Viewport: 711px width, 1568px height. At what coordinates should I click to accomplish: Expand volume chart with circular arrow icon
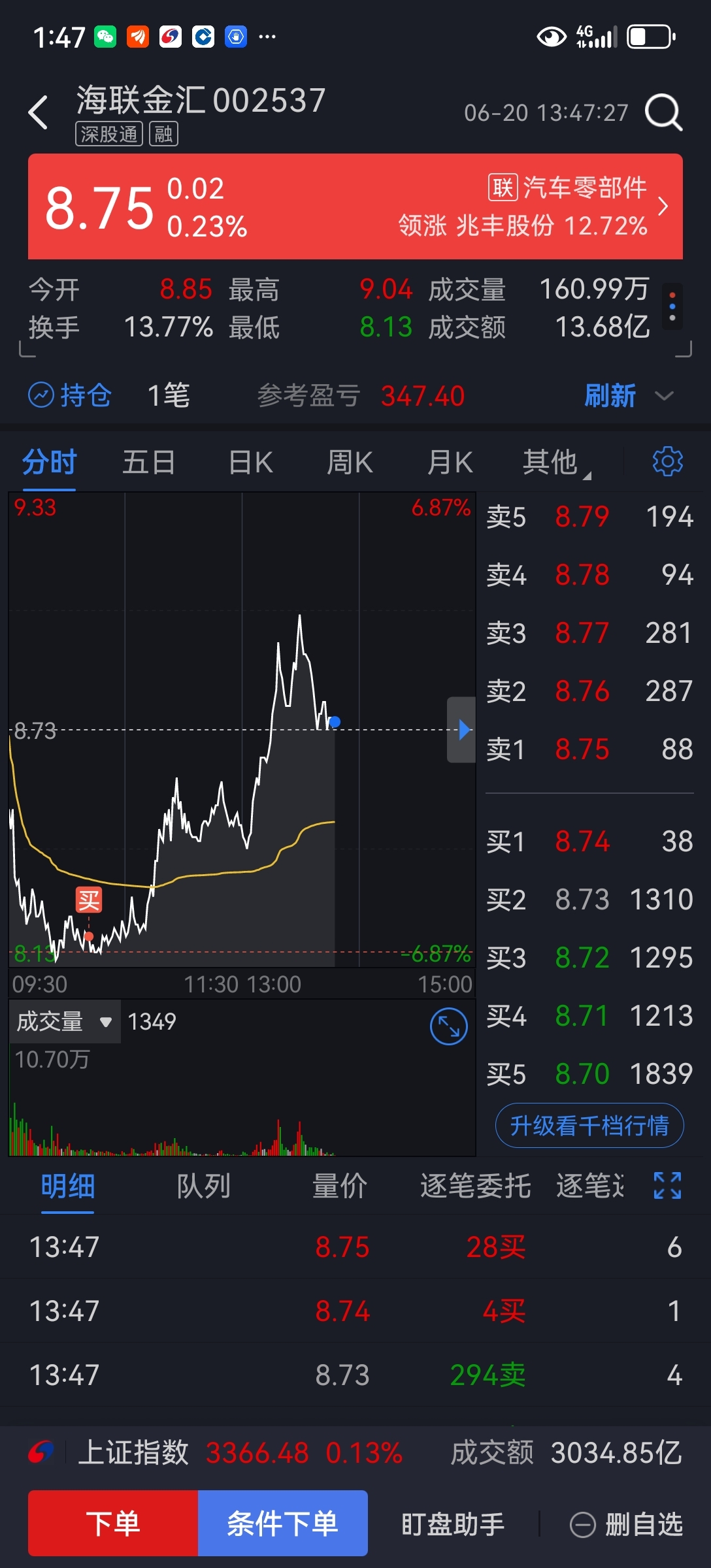pyautogui.click(x=449, y=1026)
